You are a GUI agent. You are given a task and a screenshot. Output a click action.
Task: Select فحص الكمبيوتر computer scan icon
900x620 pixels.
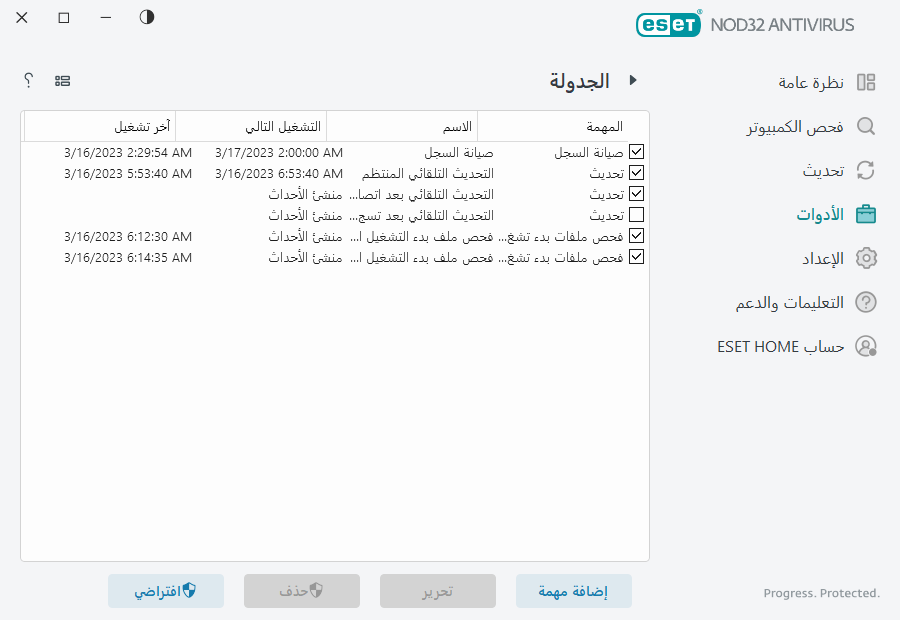865,128
